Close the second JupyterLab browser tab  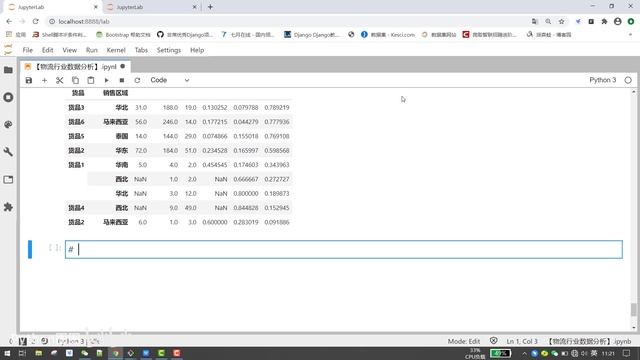coord(195,7)
